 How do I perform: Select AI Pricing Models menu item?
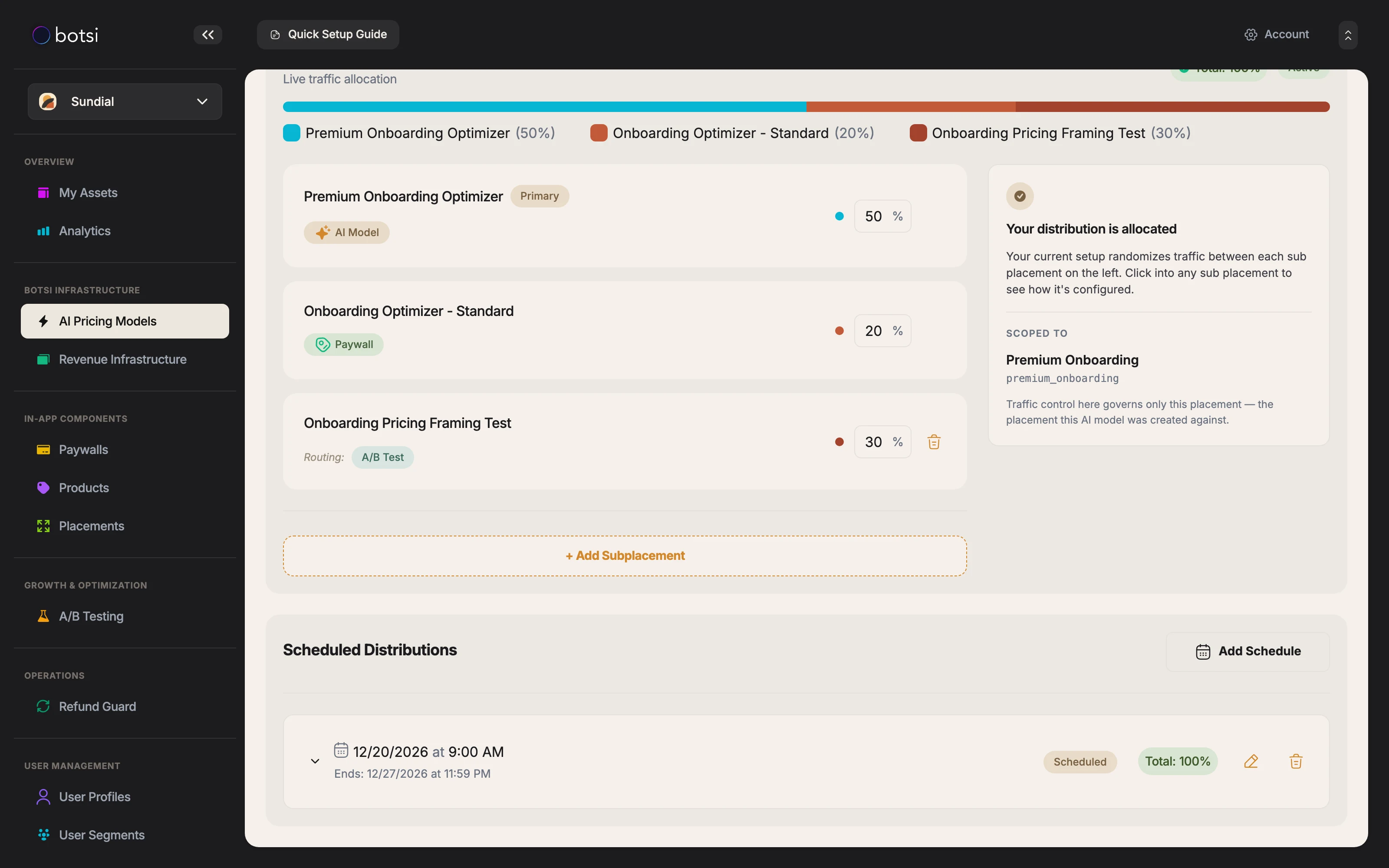point(125,321)
